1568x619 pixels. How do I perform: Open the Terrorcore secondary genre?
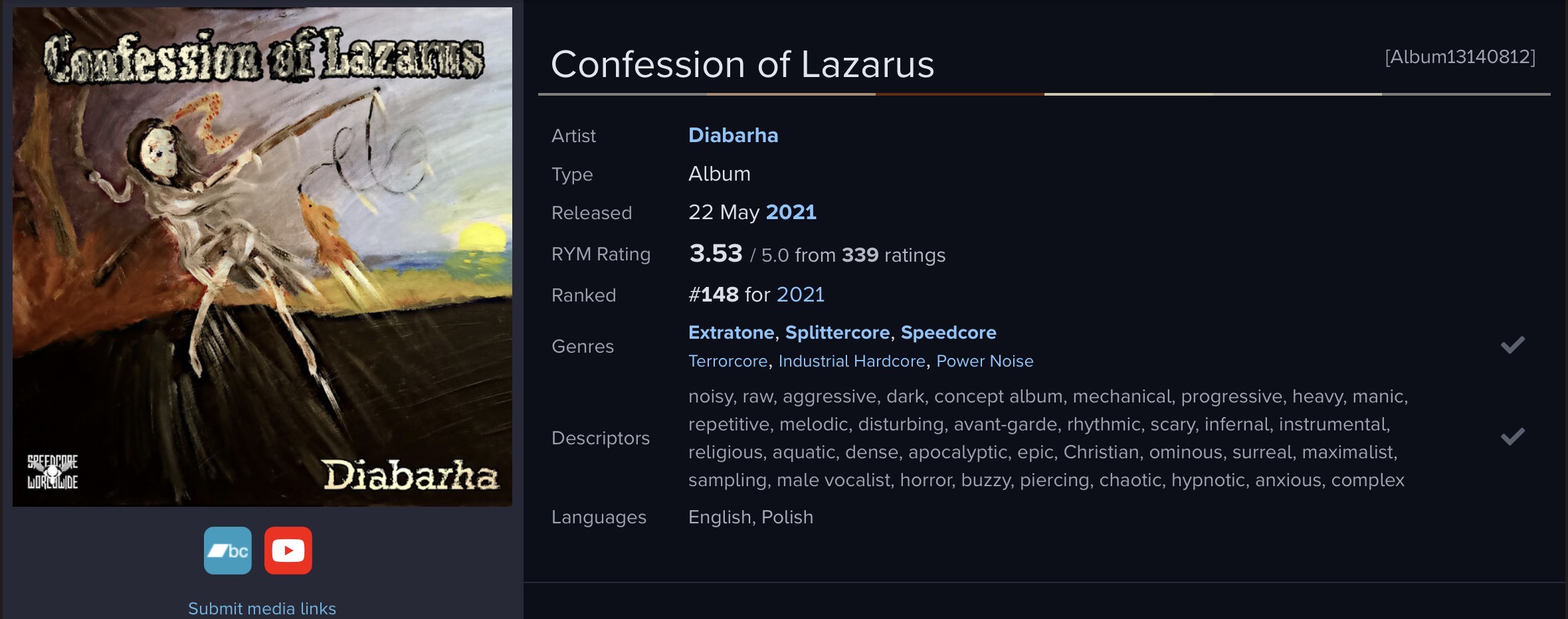(728, 361)
